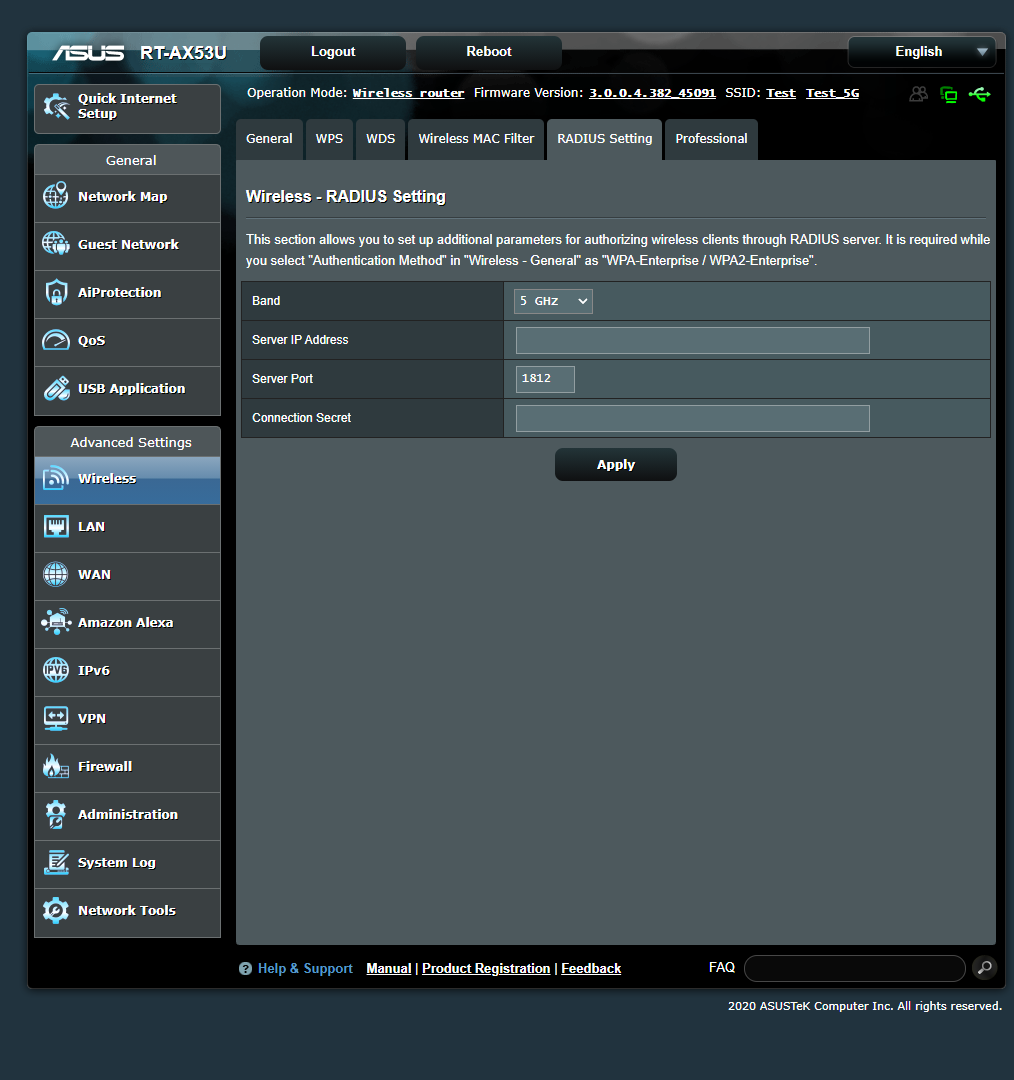This screenshot has height=1080, width=1014.
Task: Click the guest users status icon
Action: pyautogui.click(x=918, y=94)
